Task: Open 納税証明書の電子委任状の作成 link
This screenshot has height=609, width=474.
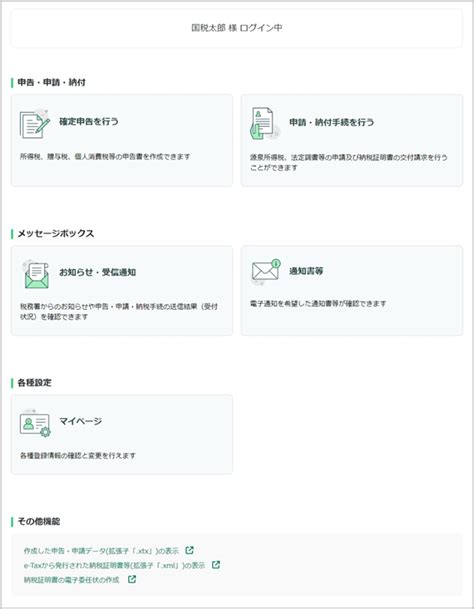Action: (x=71, y=580)
